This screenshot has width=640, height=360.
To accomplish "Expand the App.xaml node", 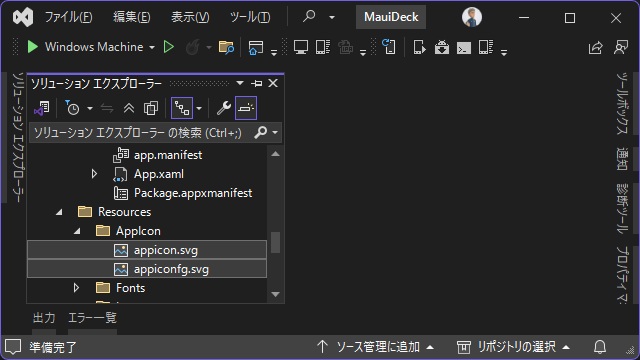I will [94, 174].
